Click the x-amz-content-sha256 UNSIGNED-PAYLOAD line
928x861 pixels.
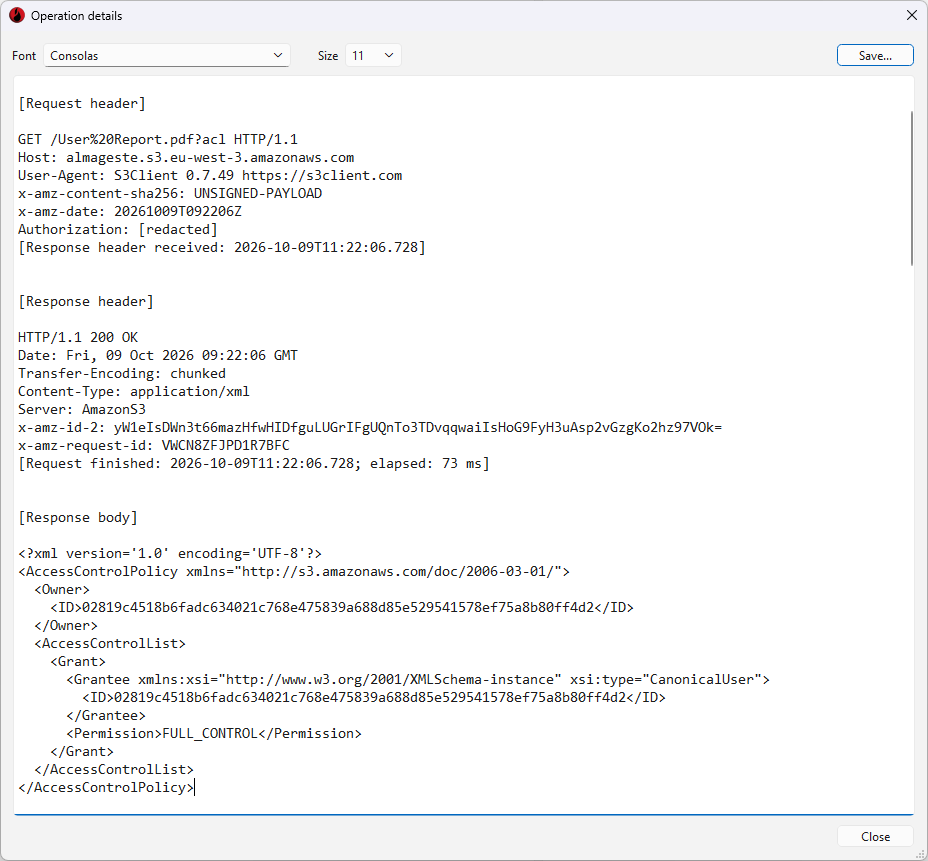click(170, 194)
